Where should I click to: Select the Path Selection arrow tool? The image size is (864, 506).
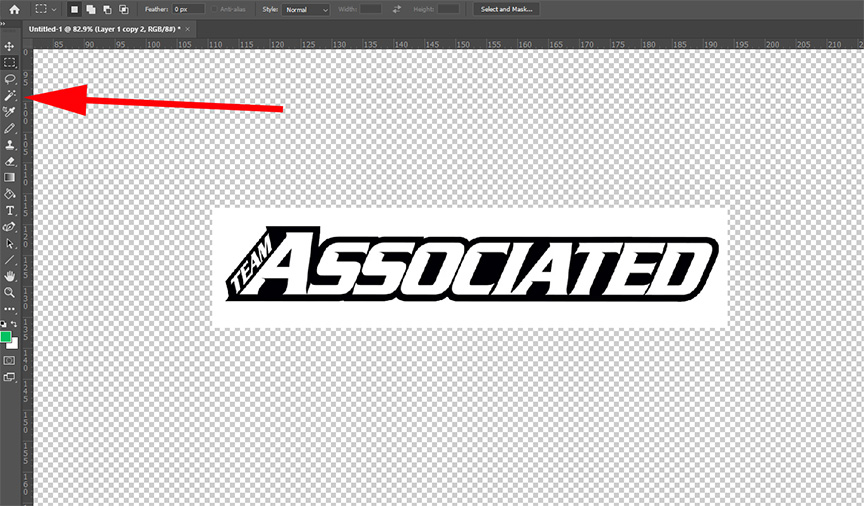[x=9, y=244]
